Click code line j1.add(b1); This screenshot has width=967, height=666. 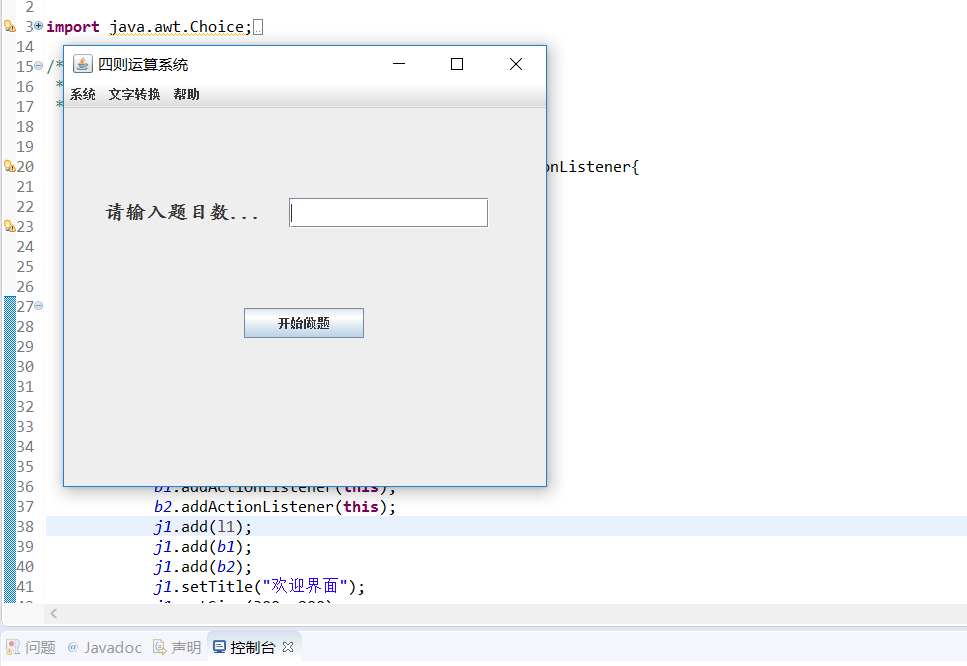[203, 547]
